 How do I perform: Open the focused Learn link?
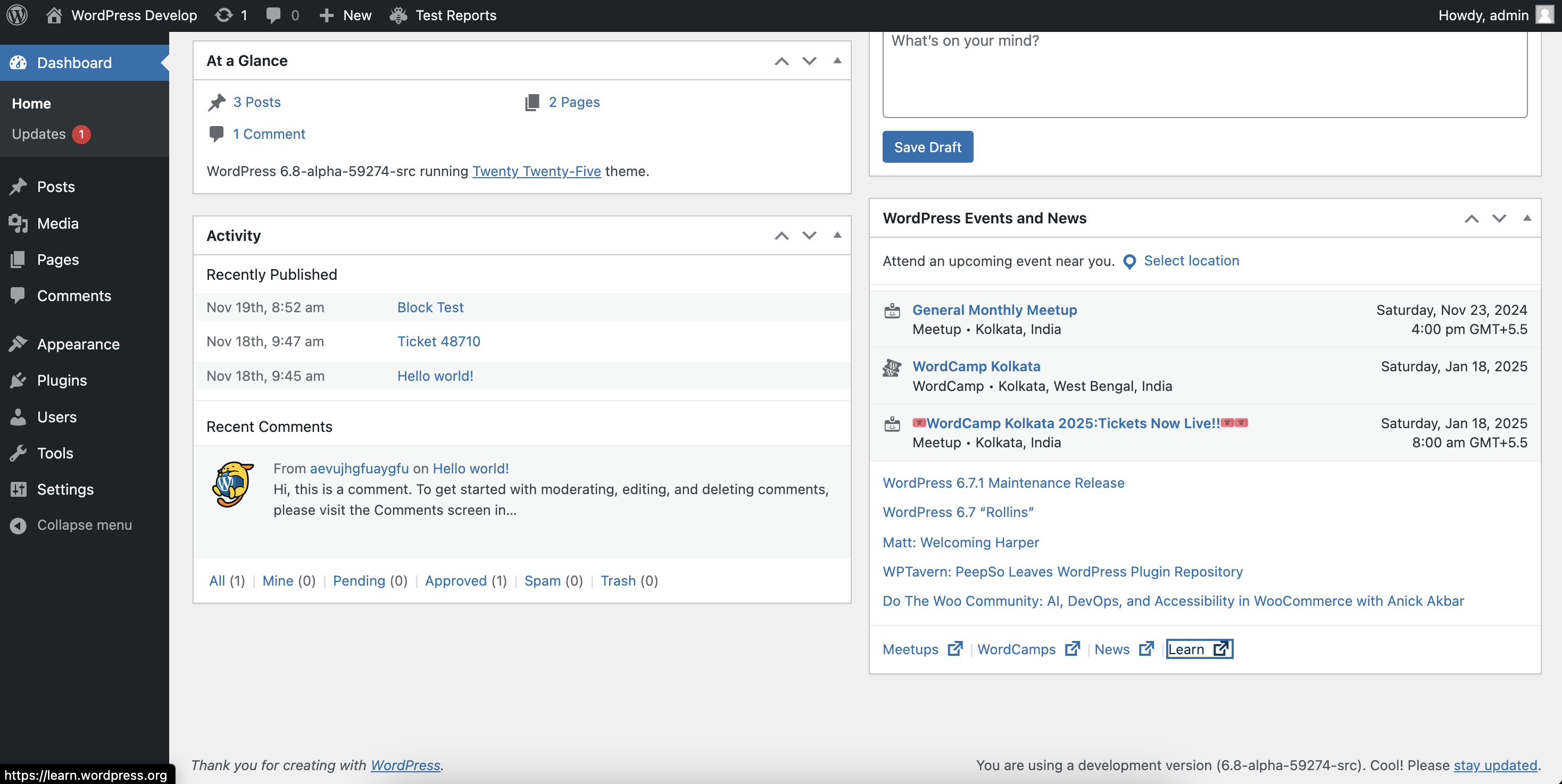click(1199, 649)
